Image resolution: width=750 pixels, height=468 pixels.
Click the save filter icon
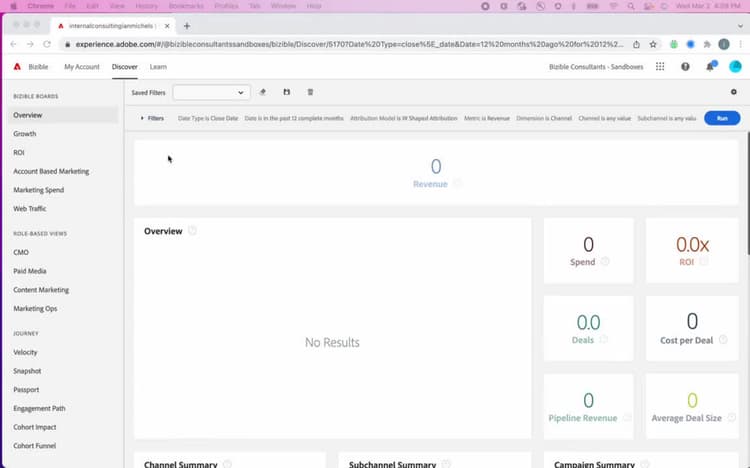pos(287,92)
